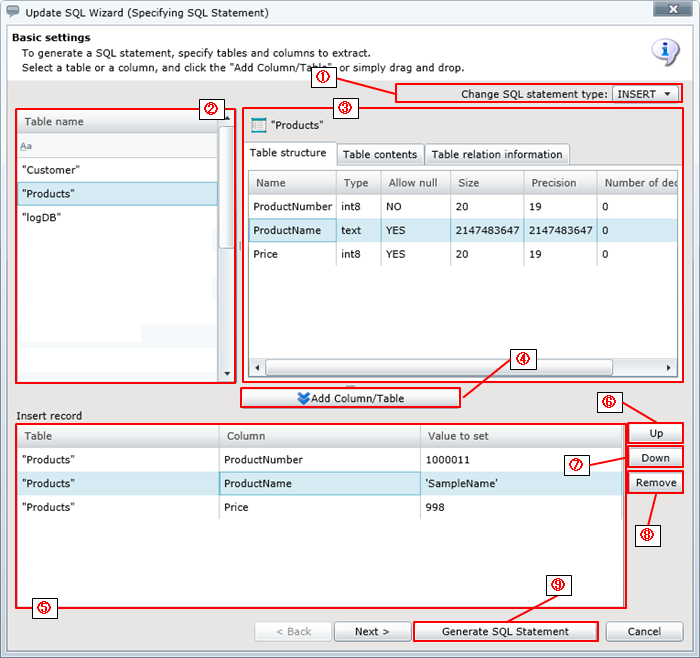Switch to the Table contents tab
700x658 pixels.
380,155
